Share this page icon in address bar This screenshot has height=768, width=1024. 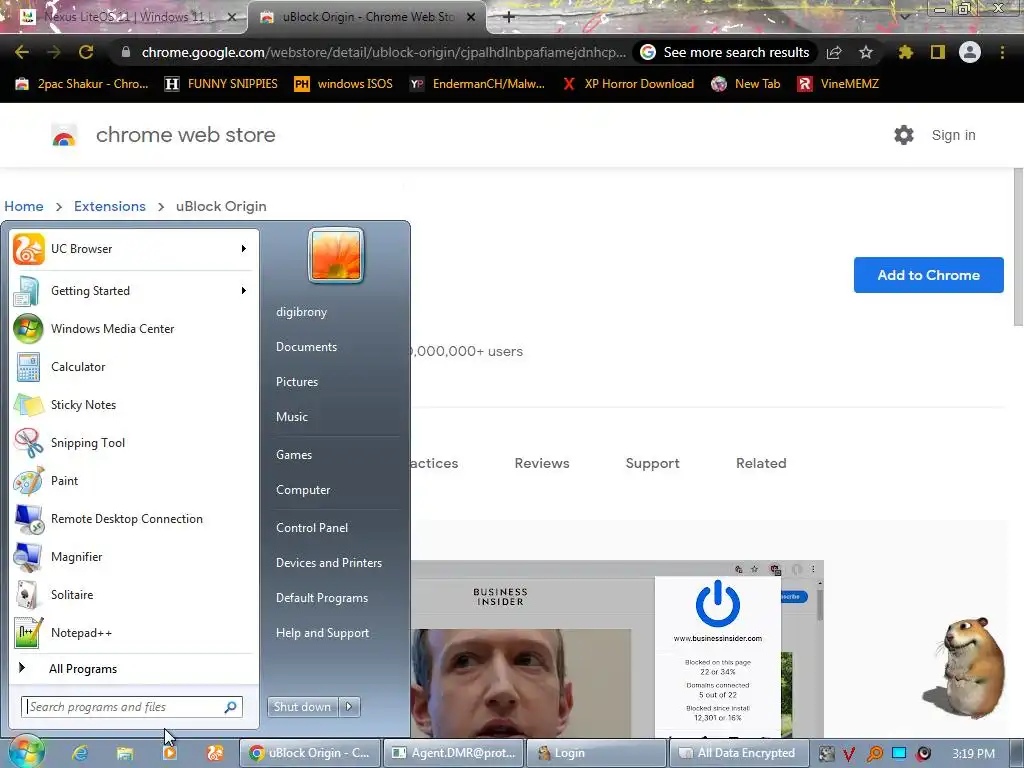[834, 52]
